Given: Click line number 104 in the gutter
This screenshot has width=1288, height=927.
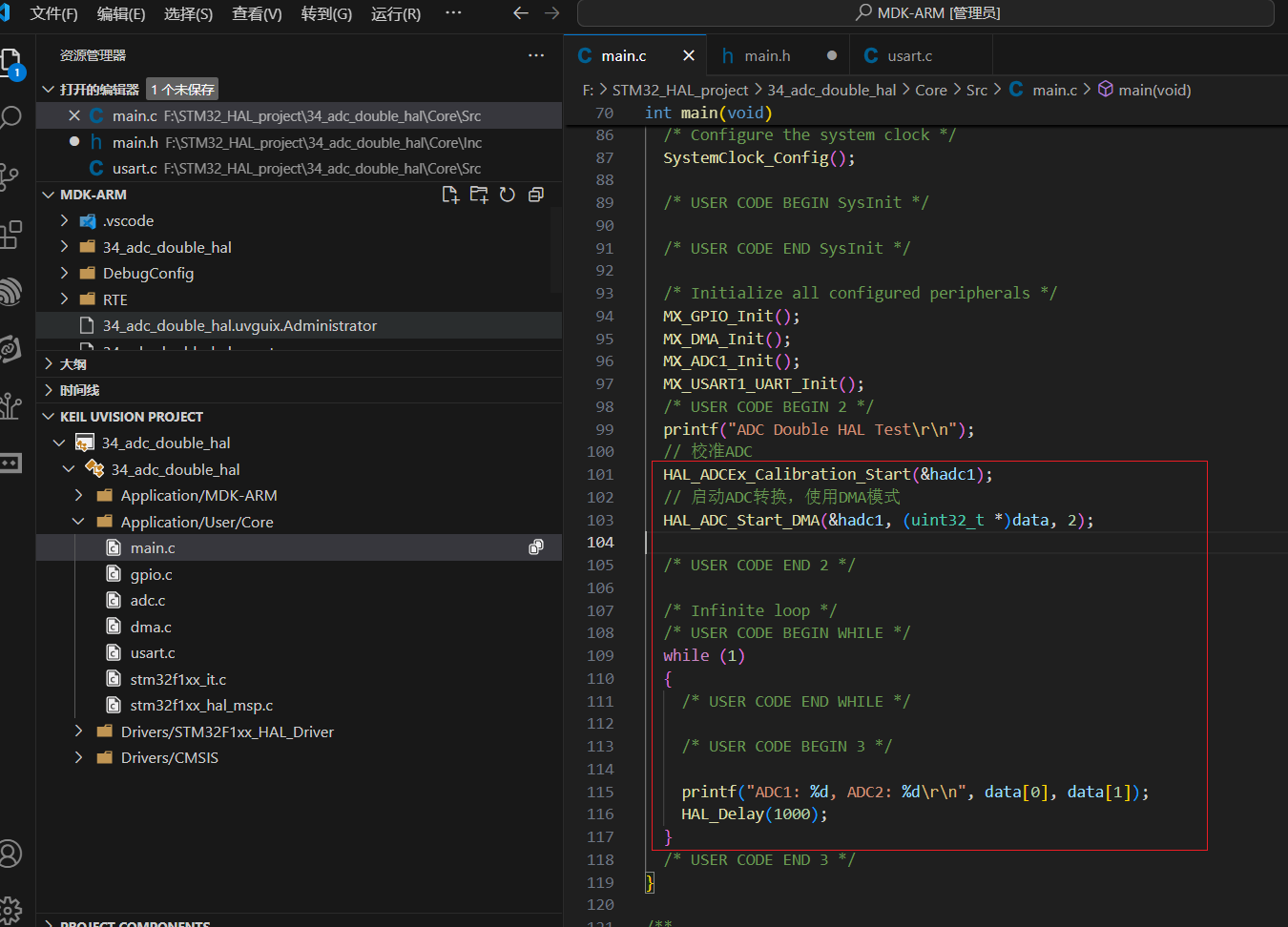Looking at the screenshot, I should pos(600,542).
